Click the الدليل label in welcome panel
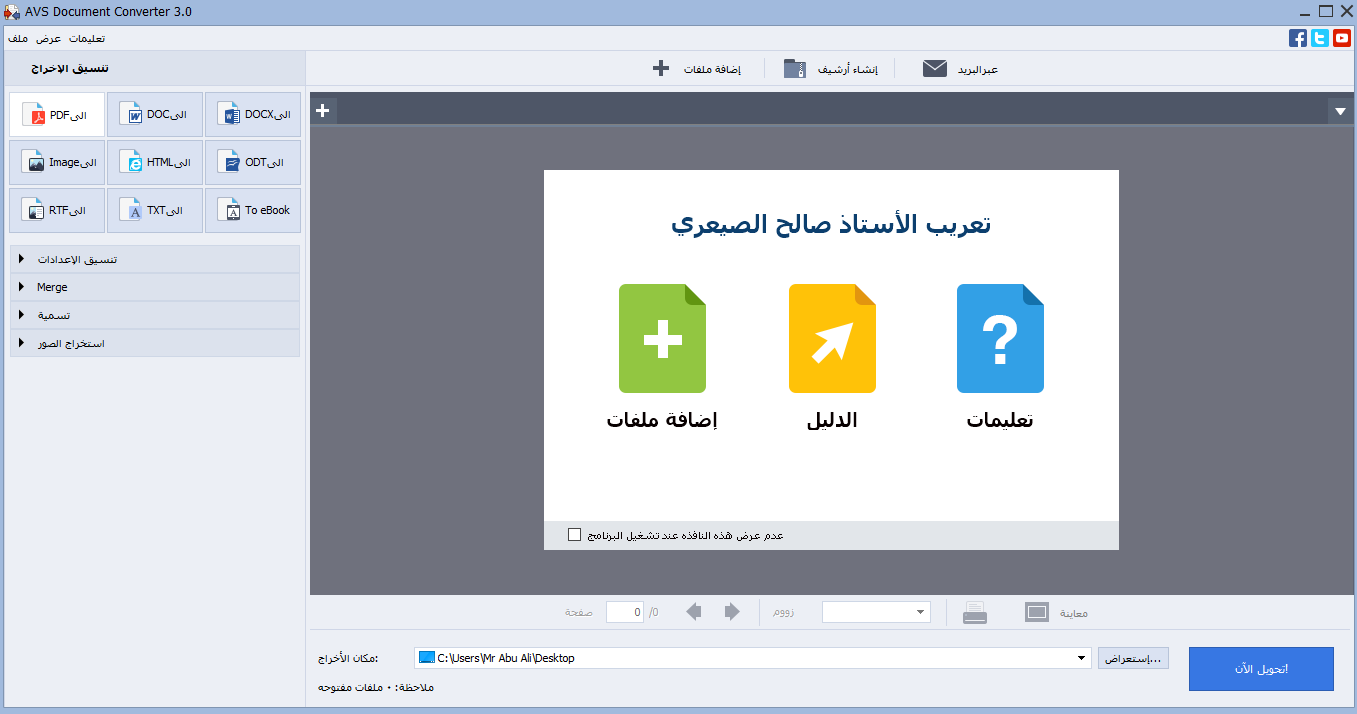 coord(832,420)
